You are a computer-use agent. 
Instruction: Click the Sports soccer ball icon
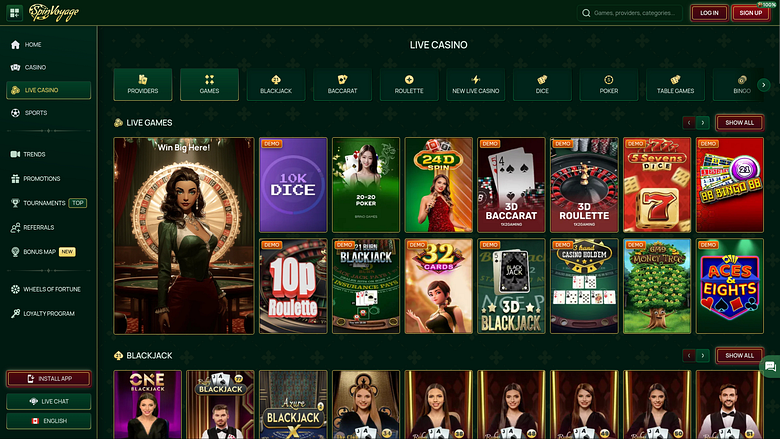tap(15, 113)
